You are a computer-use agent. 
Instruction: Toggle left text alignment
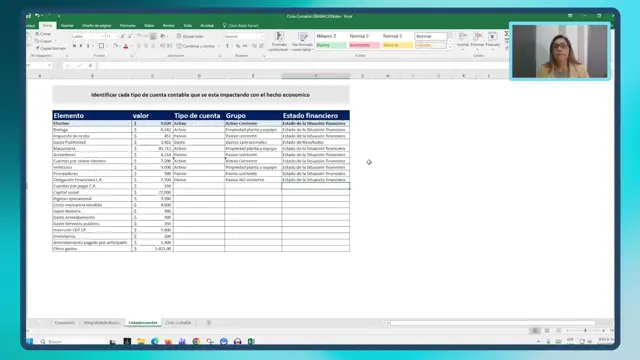point(139,46)
